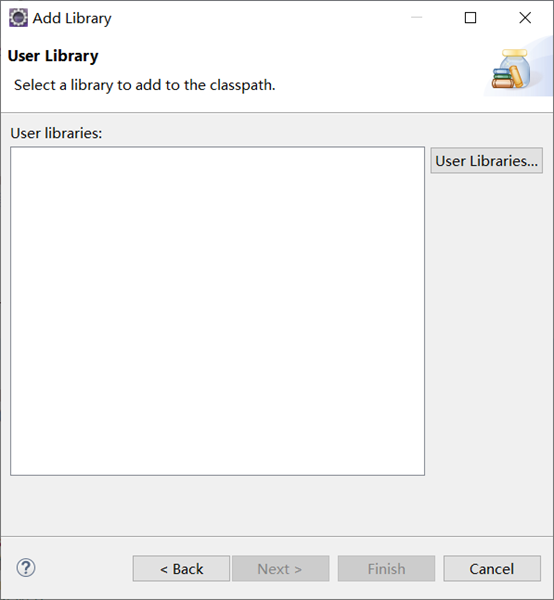Click the disabled Next > button
This screenshot has width=554, height=600.
280,569
